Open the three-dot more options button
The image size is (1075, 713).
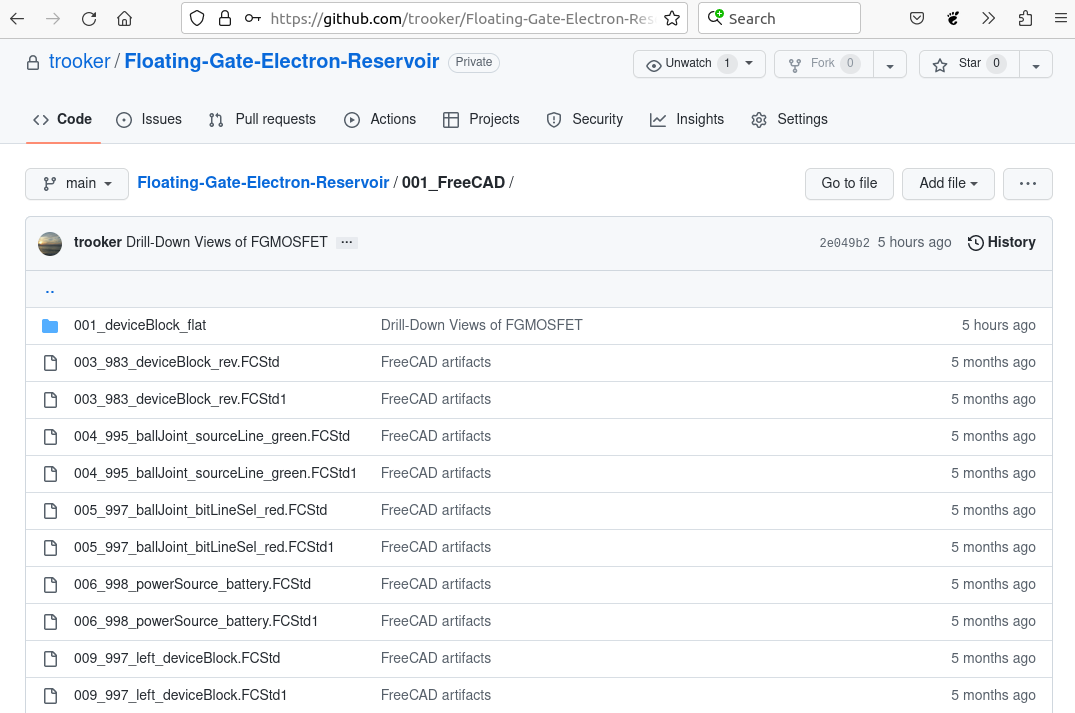click(1028, 184)
